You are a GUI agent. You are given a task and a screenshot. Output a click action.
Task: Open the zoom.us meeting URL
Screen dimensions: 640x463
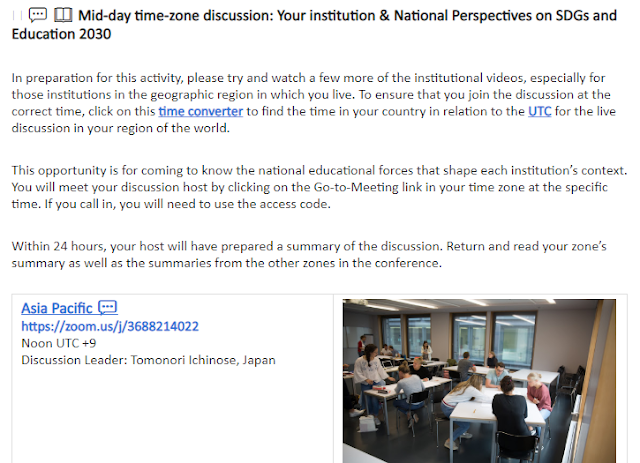110,326
